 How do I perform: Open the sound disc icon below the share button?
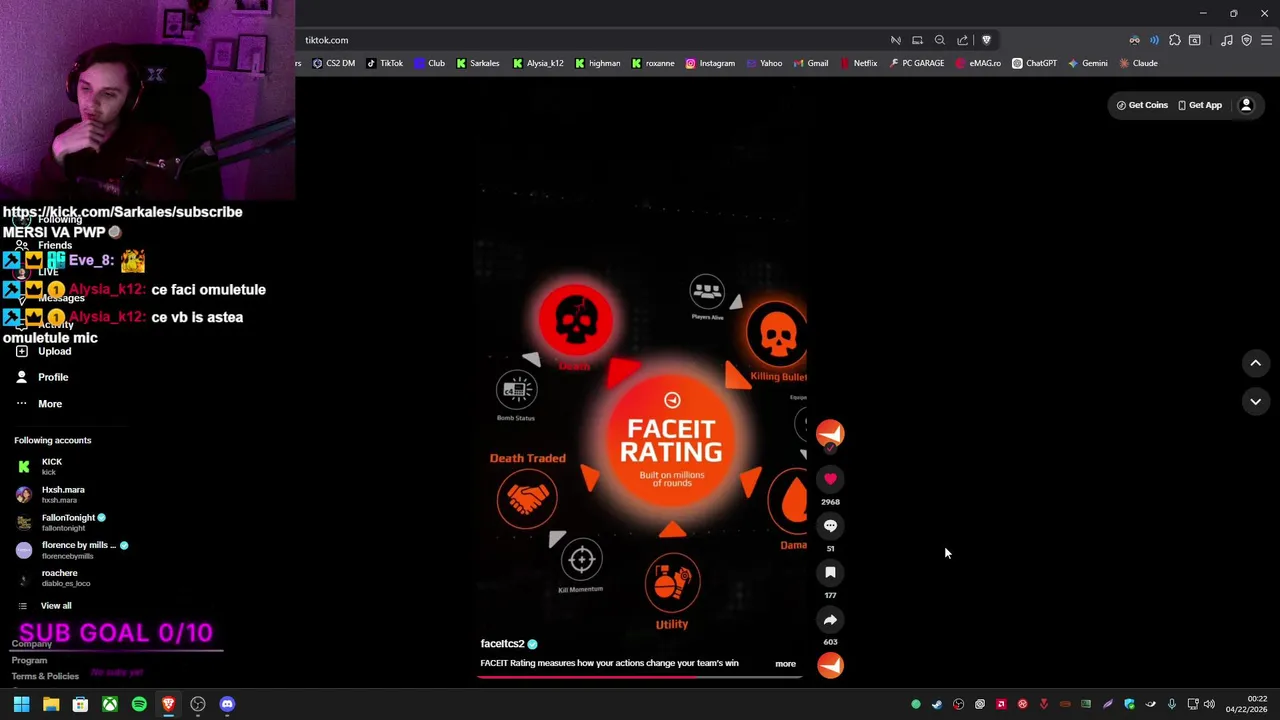pyautogui.click(x=830, y=665)
